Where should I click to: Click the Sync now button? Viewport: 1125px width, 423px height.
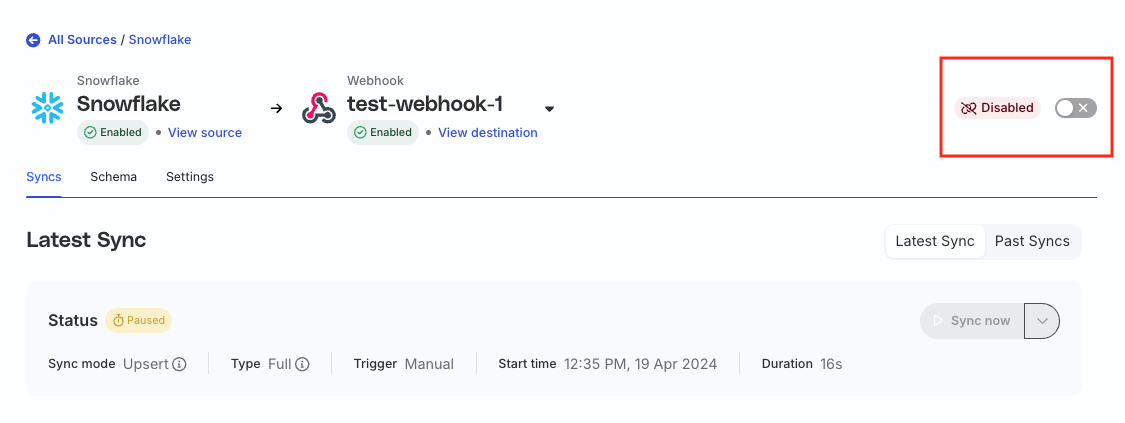(x=971, y=320)
